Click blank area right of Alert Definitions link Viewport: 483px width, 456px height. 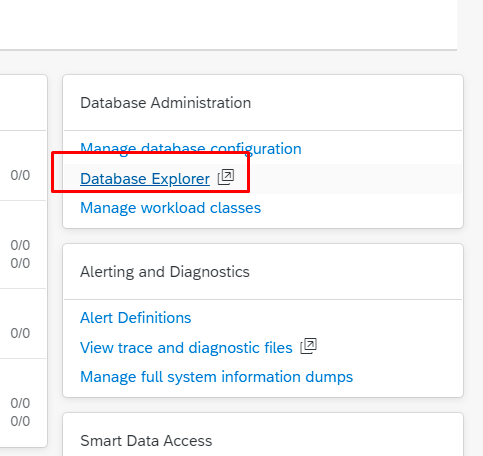click(327, 318)
